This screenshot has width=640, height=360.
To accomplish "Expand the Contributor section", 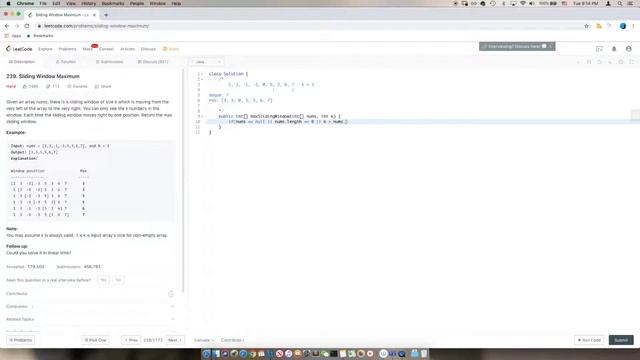I will pos(90,294).
